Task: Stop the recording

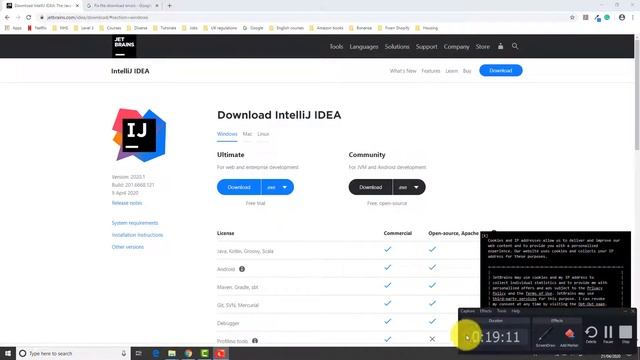Action: pos(625,335)
